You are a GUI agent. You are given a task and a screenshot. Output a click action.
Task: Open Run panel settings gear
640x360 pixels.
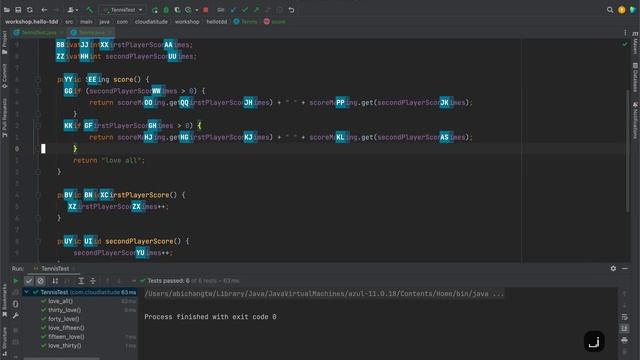pos(613,269)
